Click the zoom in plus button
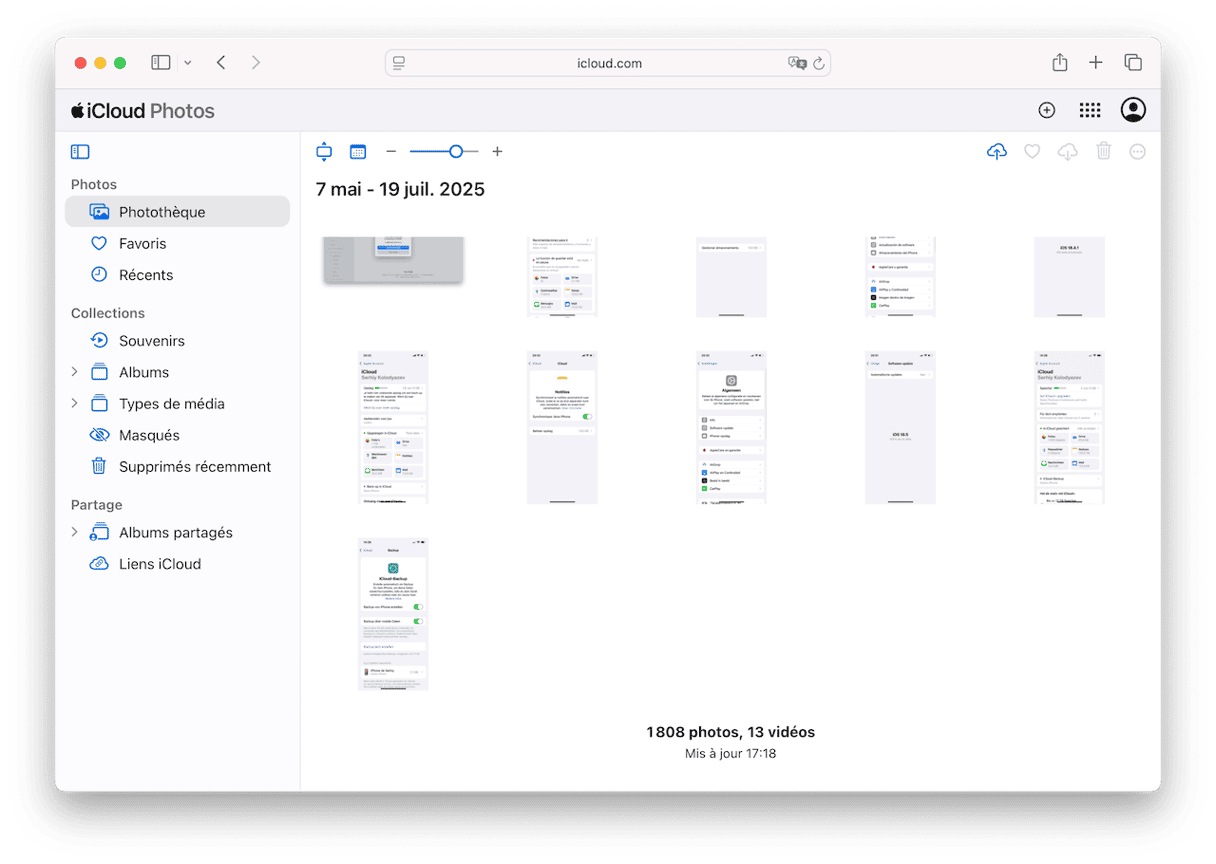1216x864 pixels. [497, 152]
